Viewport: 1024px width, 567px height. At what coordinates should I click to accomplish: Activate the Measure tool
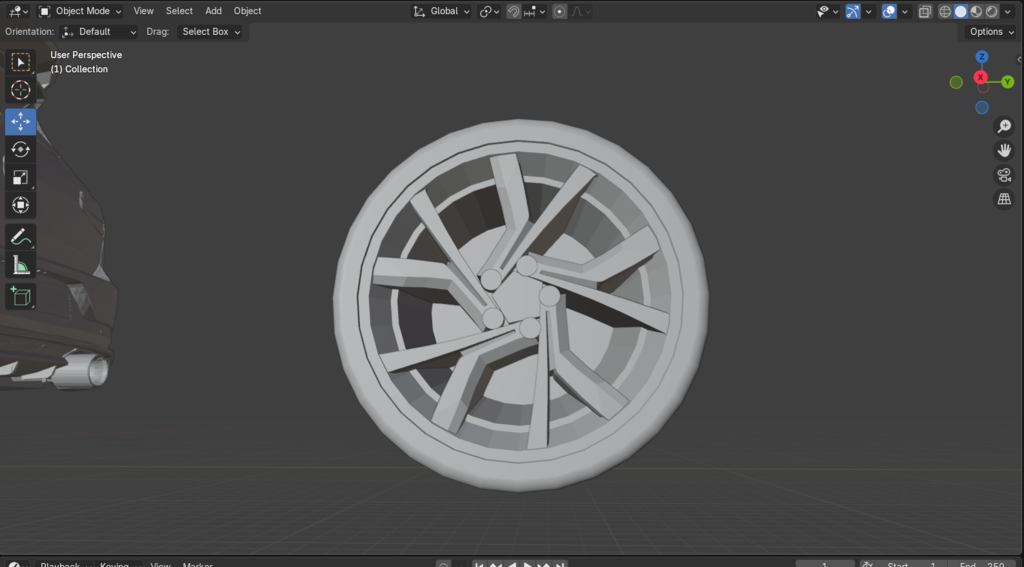pyautogui.click(x=20, y=265)
